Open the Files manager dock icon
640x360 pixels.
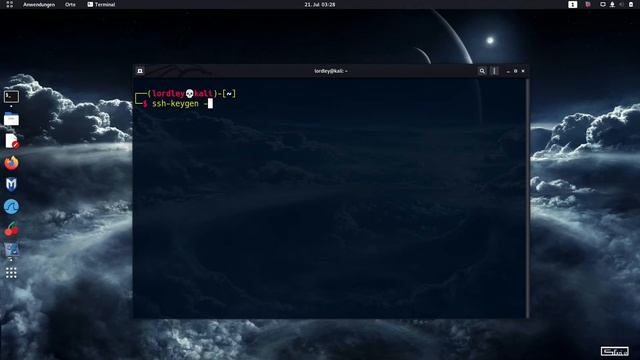click(x=11, y=119)
